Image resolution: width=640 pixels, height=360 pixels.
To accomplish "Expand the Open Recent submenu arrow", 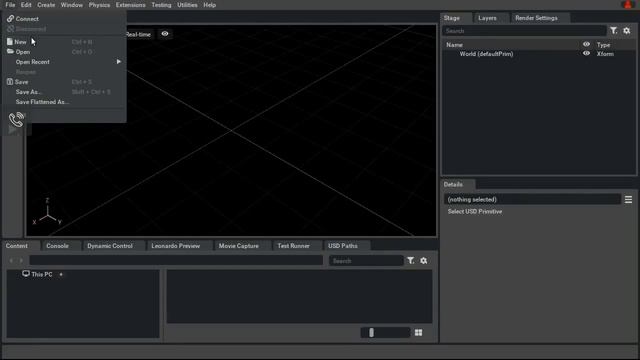I will point(119,62).
